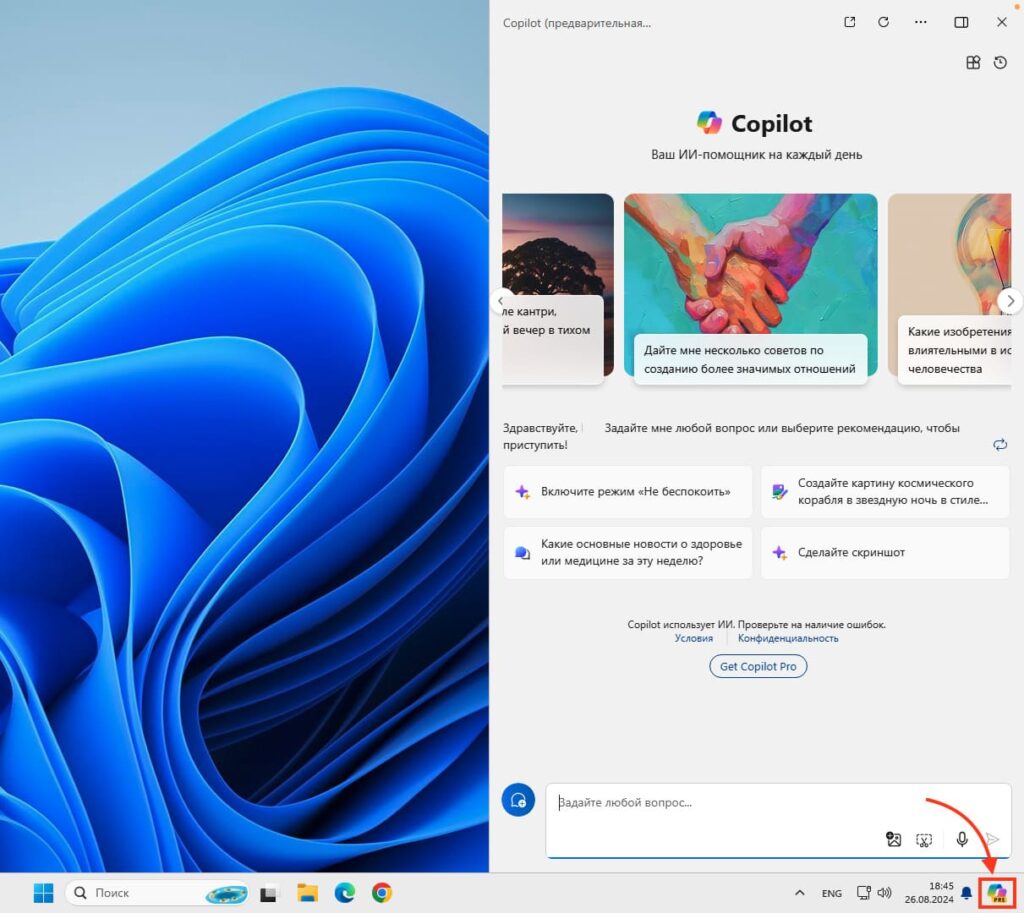Close the Copilot panel

[1002, 22]
